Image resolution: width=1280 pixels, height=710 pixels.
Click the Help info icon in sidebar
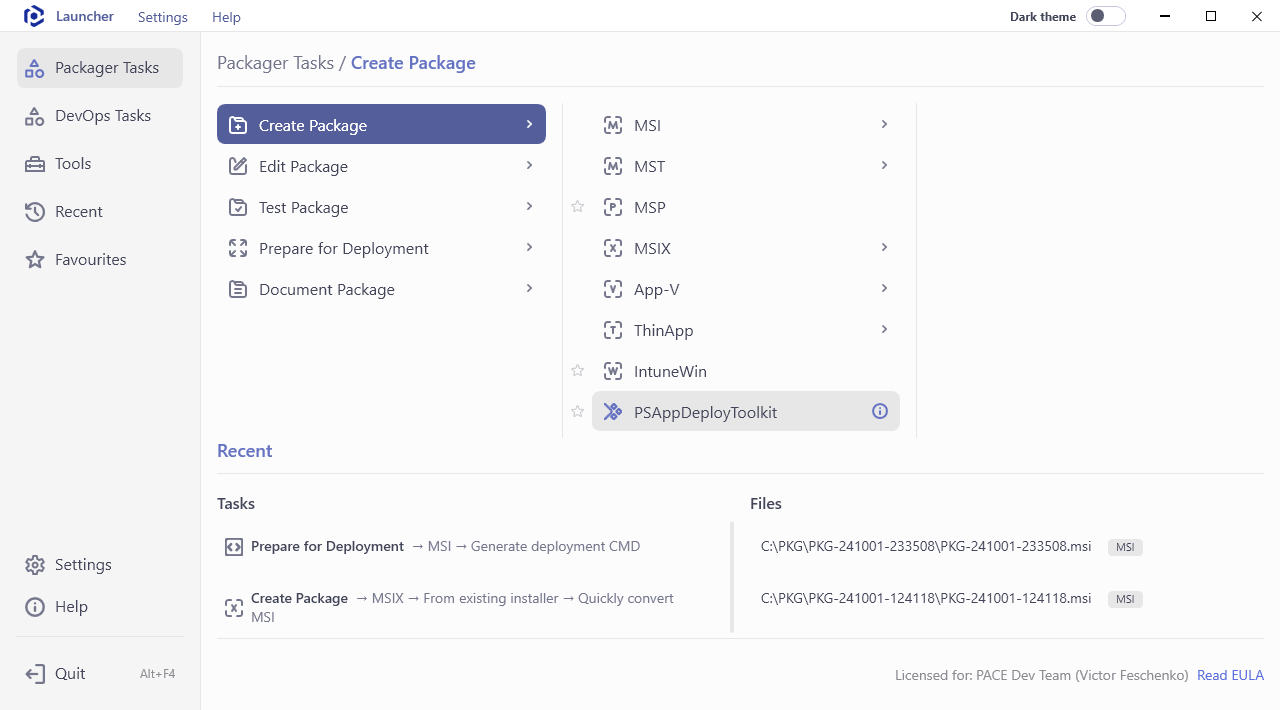(x=35, y=607)
